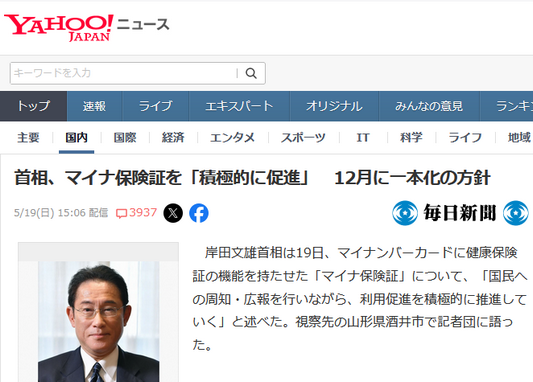
Task: Open the 経済 category
Action: pyautogui.click(x=173, y=138)
